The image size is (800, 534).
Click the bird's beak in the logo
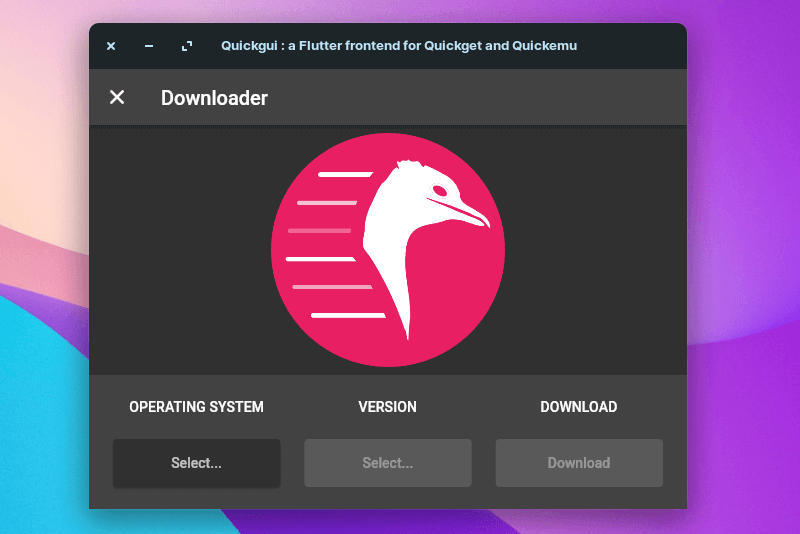pyautogui.click(x=468, y=212)
